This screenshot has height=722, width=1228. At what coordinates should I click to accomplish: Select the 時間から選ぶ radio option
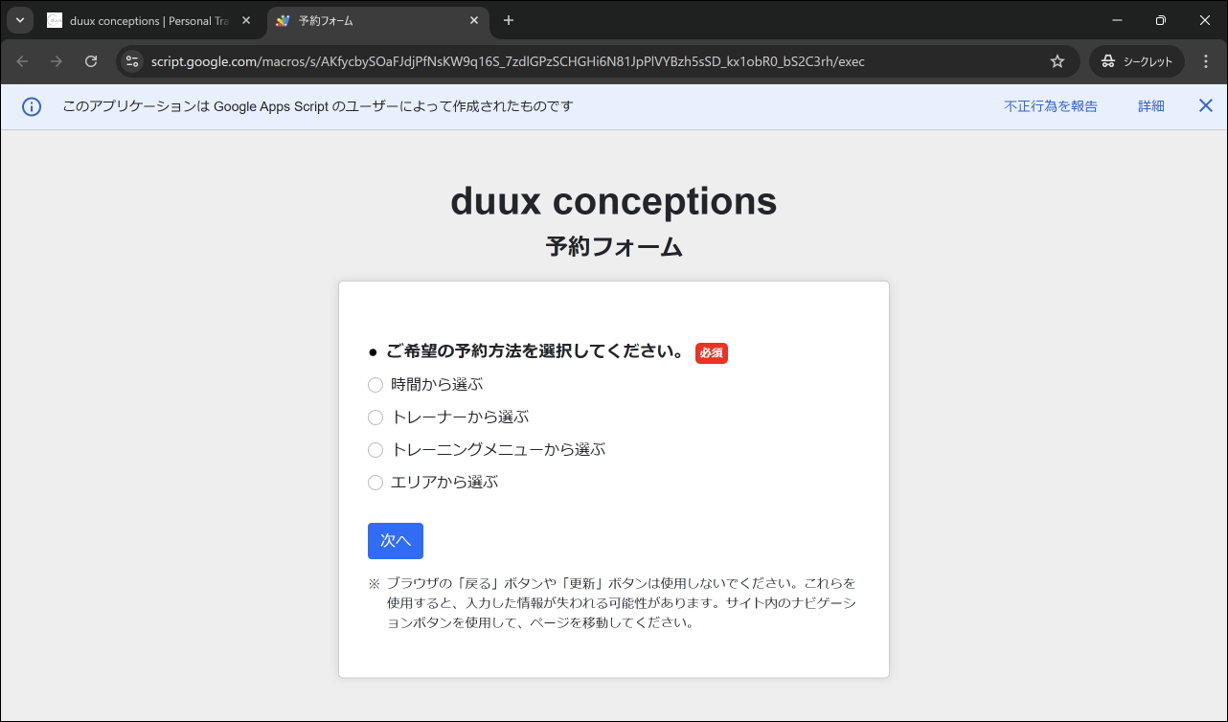pyautogui.click(x=376, y=385)
